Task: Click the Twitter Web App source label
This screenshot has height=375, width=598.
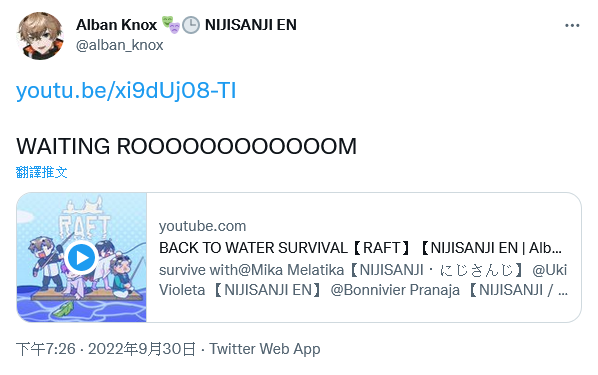Action: tap(265, 349)
